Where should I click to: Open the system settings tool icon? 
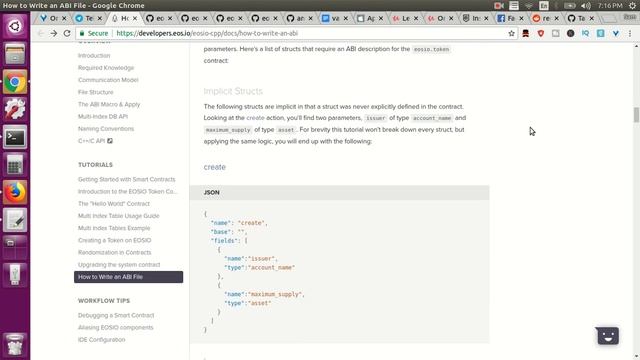click(x=15, y=109)
